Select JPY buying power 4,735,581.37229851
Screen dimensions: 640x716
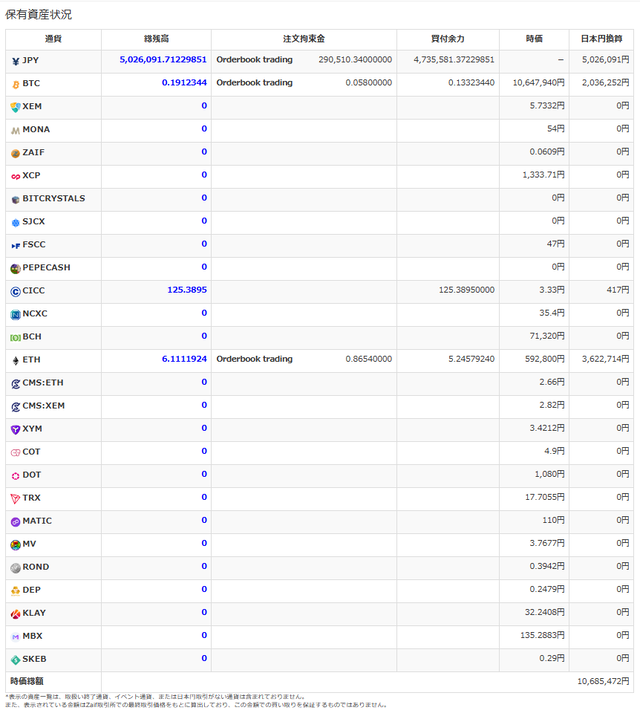coord(454,60)
